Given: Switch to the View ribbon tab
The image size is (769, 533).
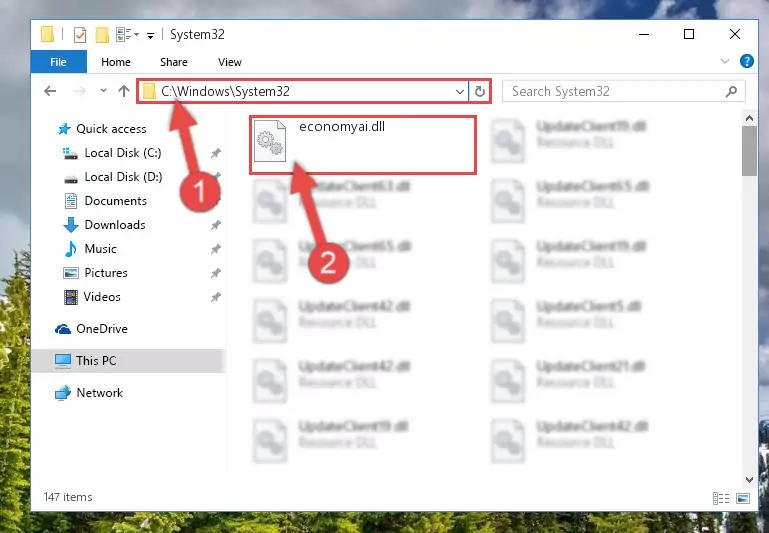Looking at the screenshot, I should pyautogui.click(x=229, y=62).
